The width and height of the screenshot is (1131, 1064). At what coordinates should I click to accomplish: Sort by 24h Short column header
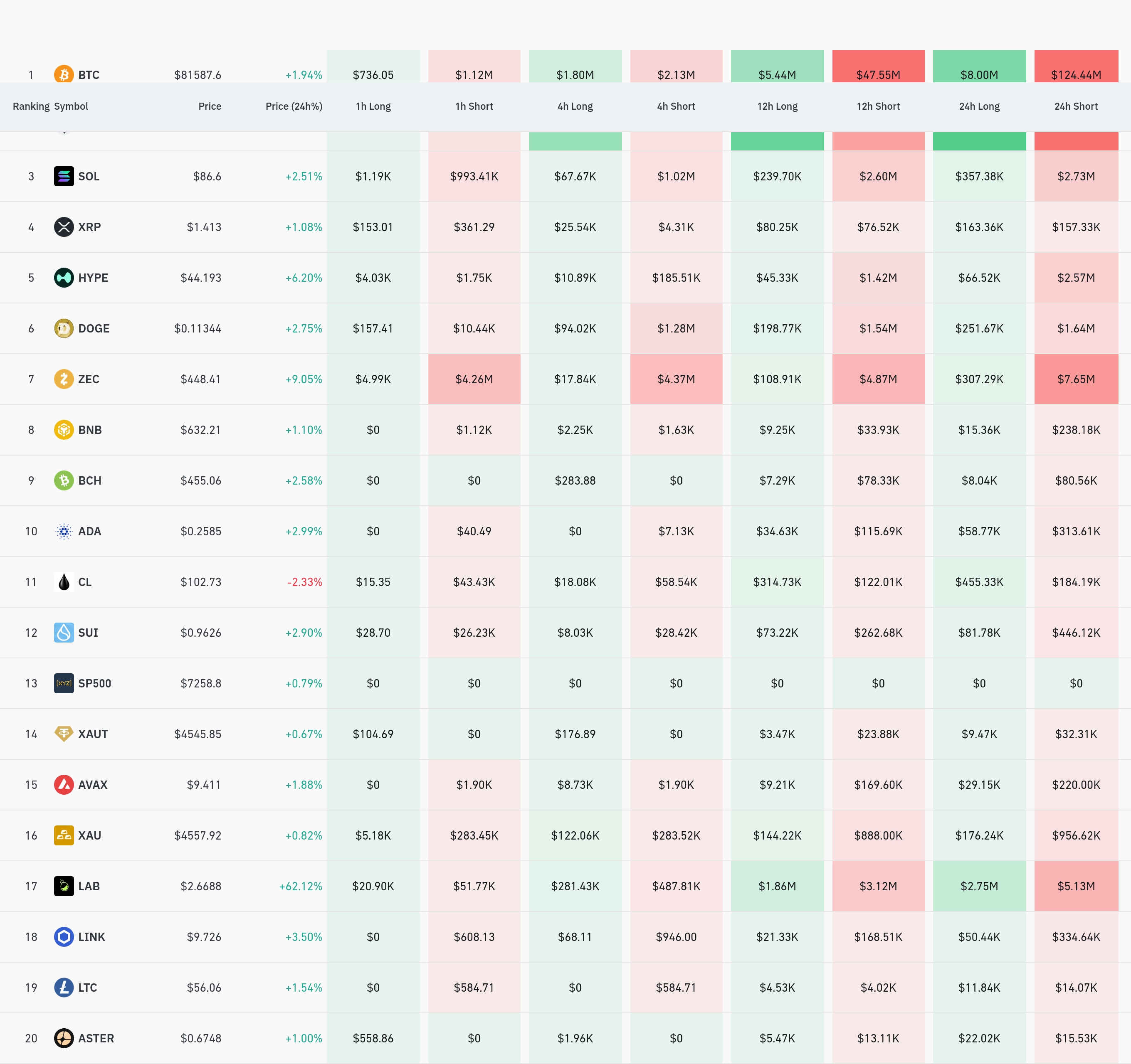pyautogui.click(x=1076, y=106)
